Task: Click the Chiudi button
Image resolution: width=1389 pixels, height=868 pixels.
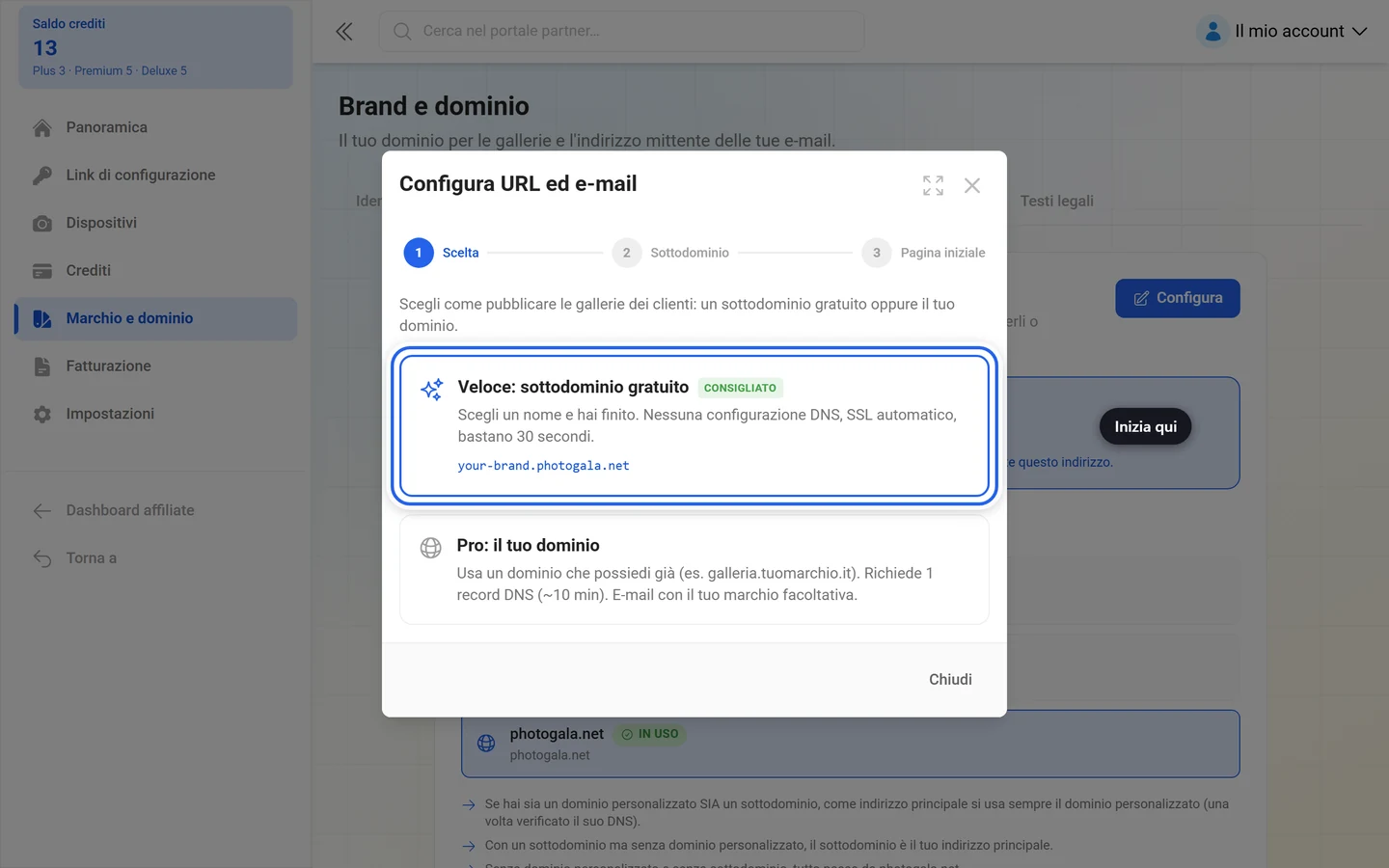Action: tap(950, 680)
